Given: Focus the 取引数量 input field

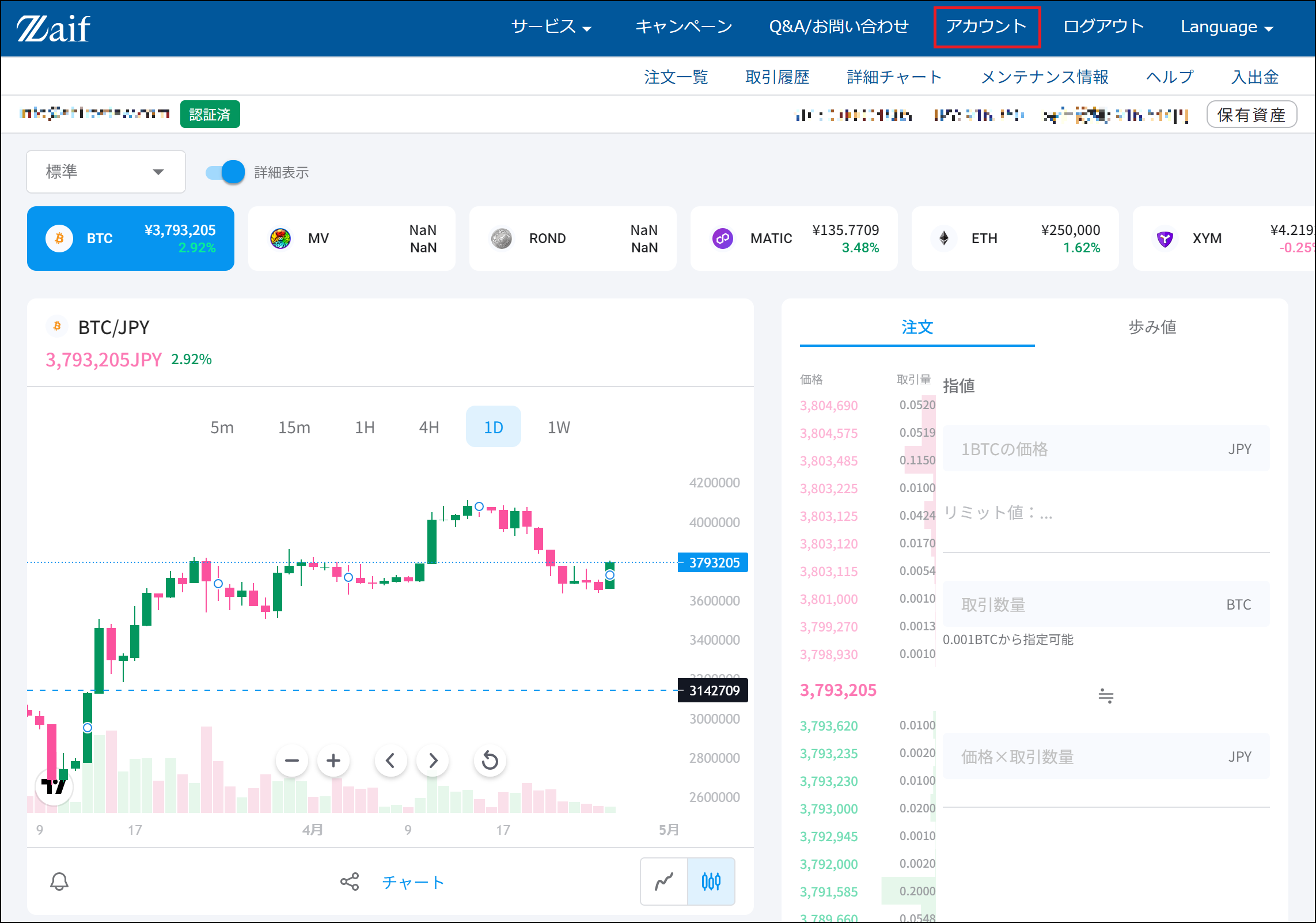Looking at the screenshot, I should pyautogui.click(x=1106, y=604).
